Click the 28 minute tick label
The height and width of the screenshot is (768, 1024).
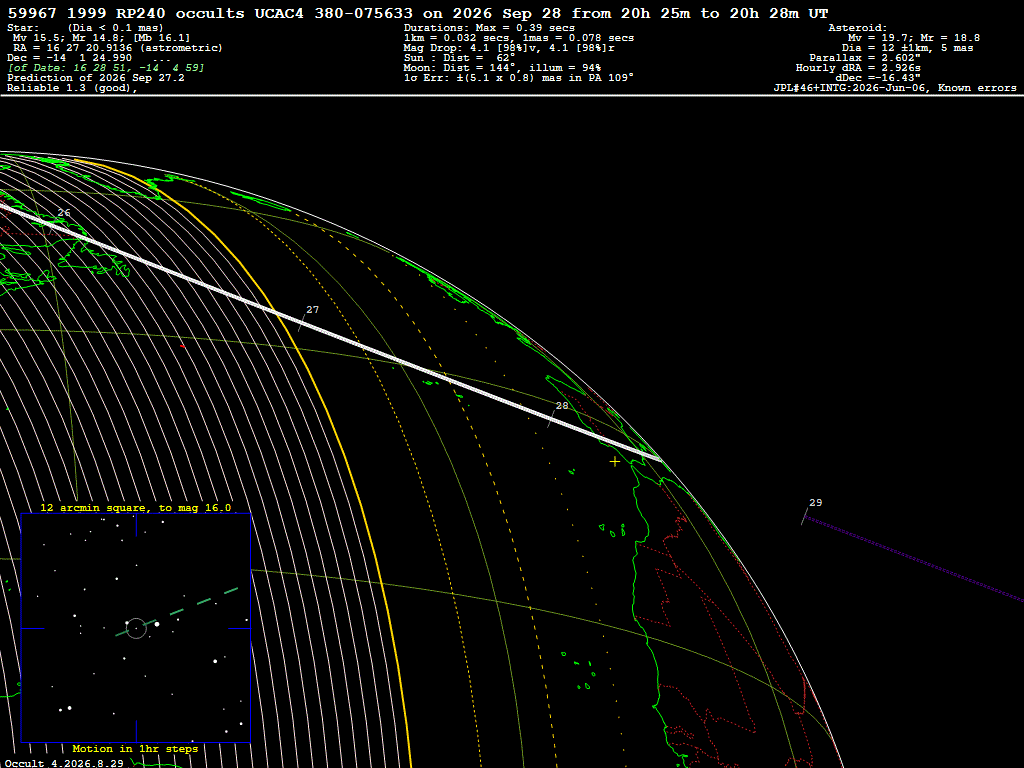(x=562, y=406)
